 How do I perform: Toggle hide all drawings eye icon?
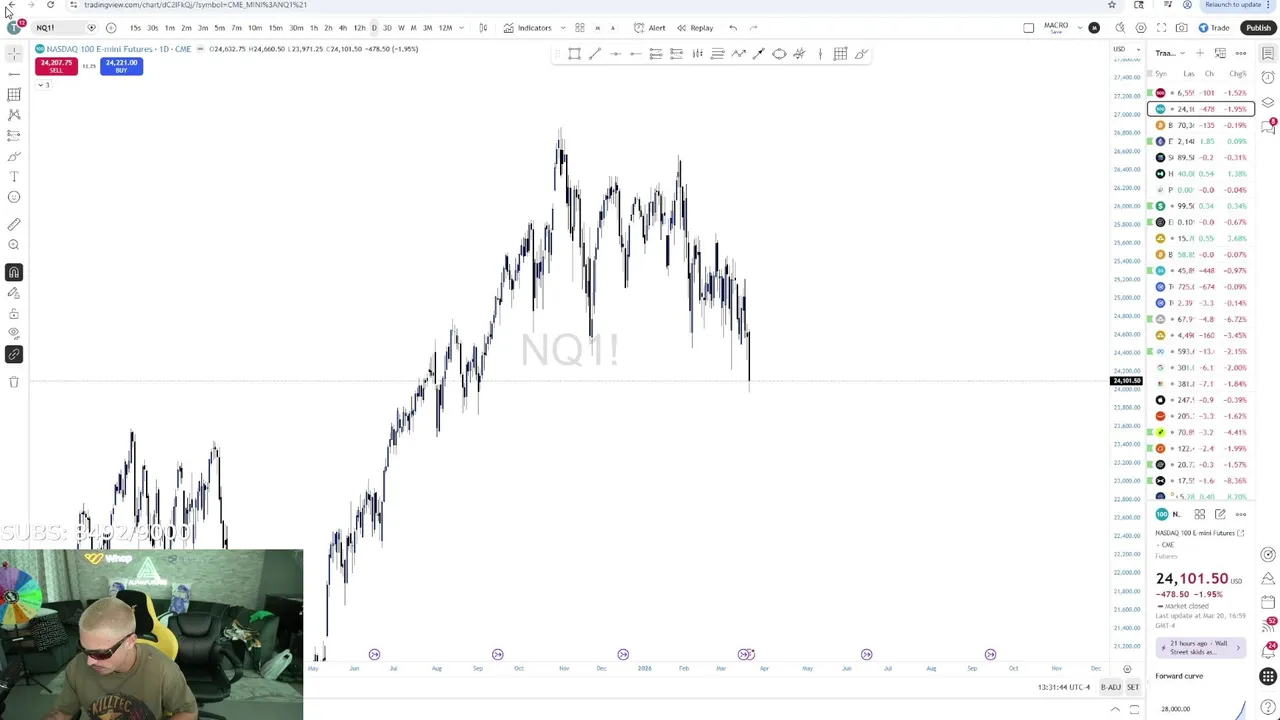coord(14,333)
